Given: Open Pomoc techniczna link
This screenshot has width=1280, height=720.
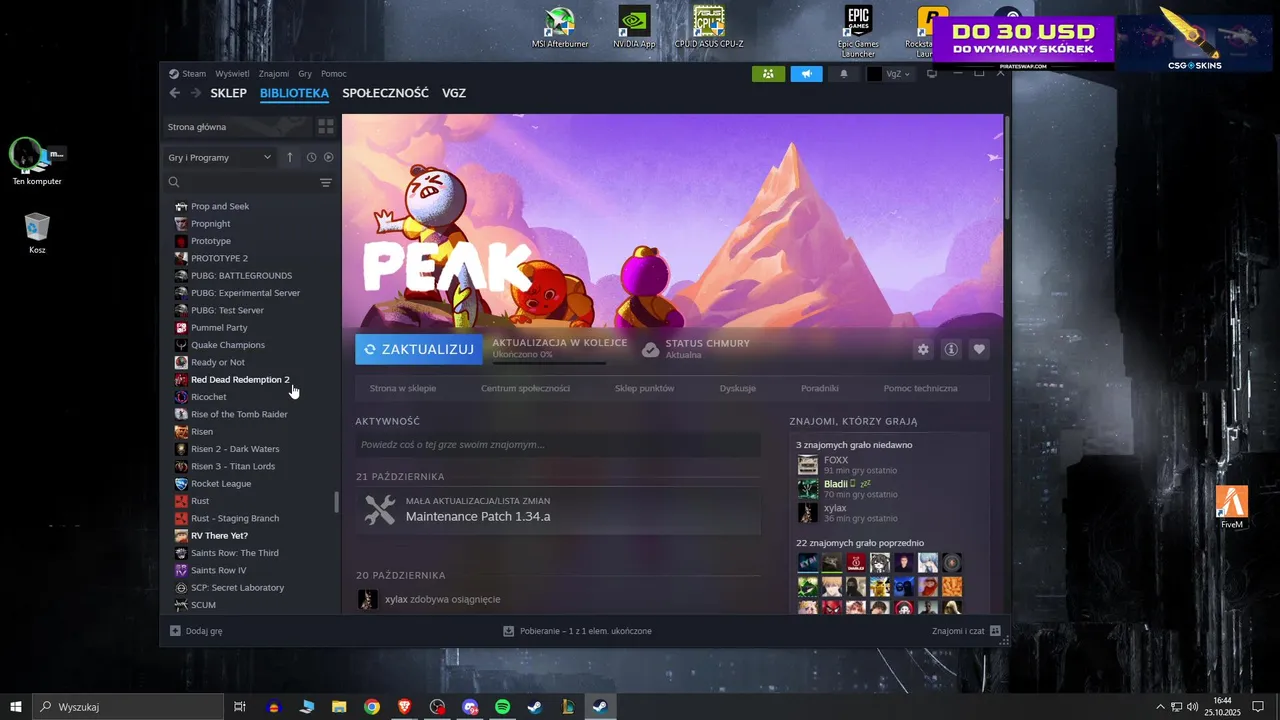Looking at the screenshot, I should [920, 388].
